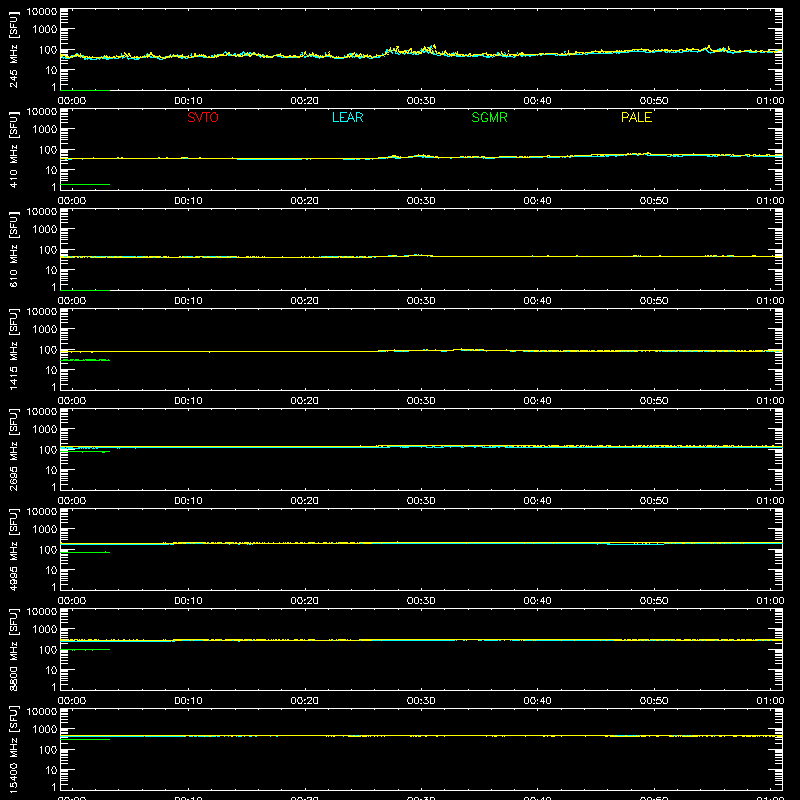Select the 4995 MHz [SFU] axis title

coord(13,549)
